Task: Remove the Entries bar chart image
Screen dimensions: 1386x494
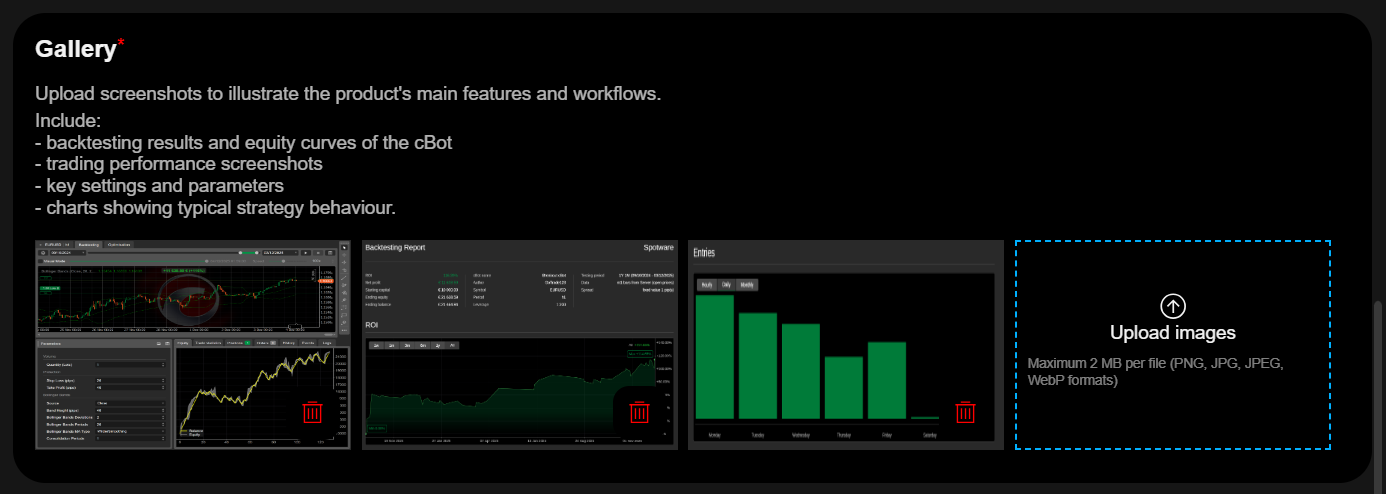Action: [x=965, y=413]
